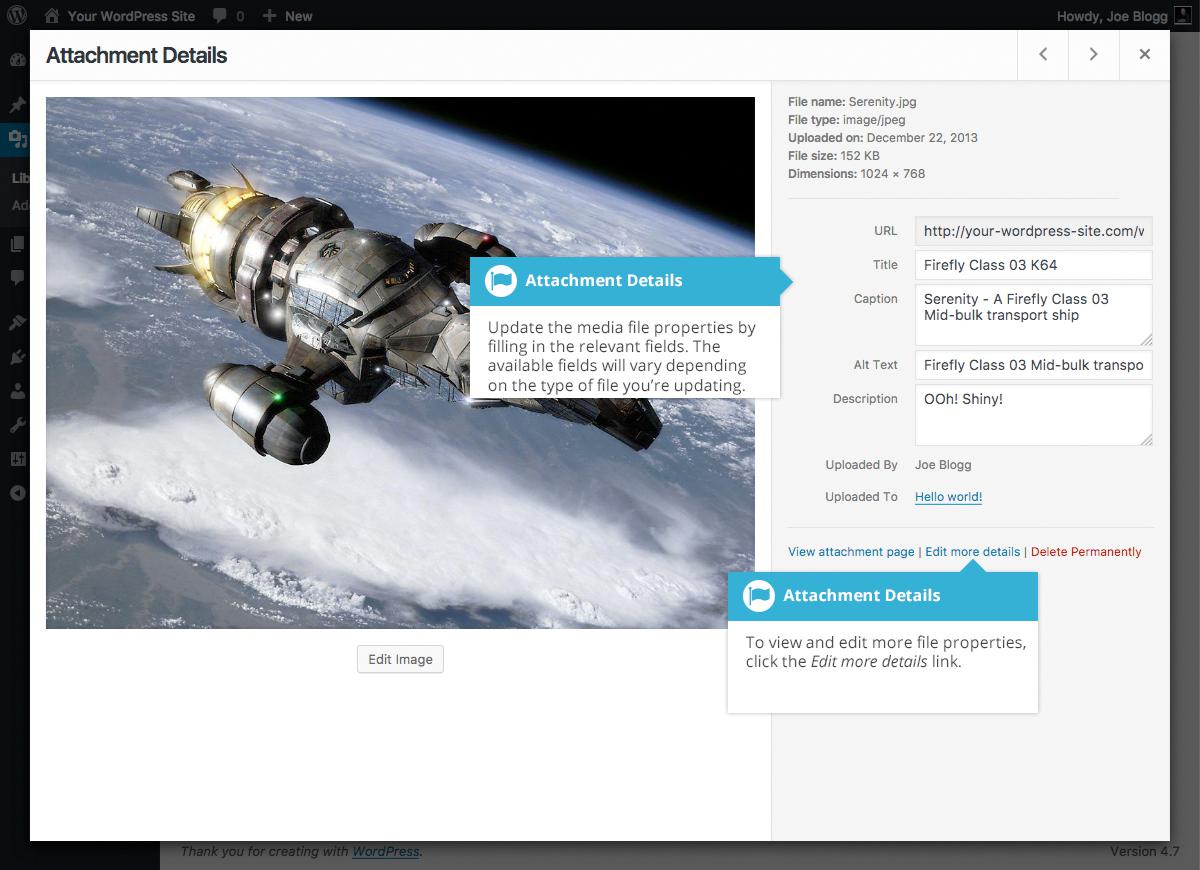Click the Edit Image button
Image resolution: width=1200 pixels, height=870 pixels.
pyautogui.click(x=400, y=659)
